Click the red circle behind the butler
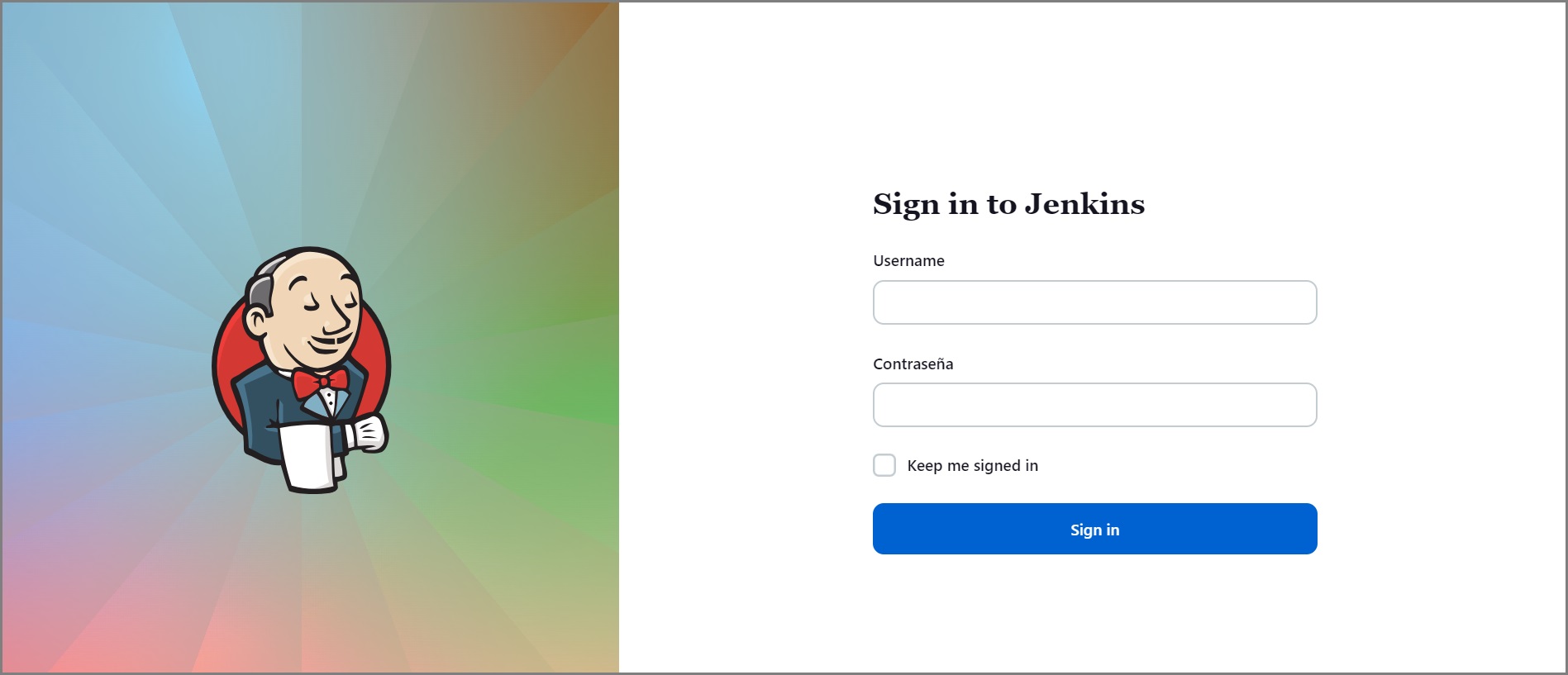The width and height of the screenshot is (1568, 675). (227, 364)
